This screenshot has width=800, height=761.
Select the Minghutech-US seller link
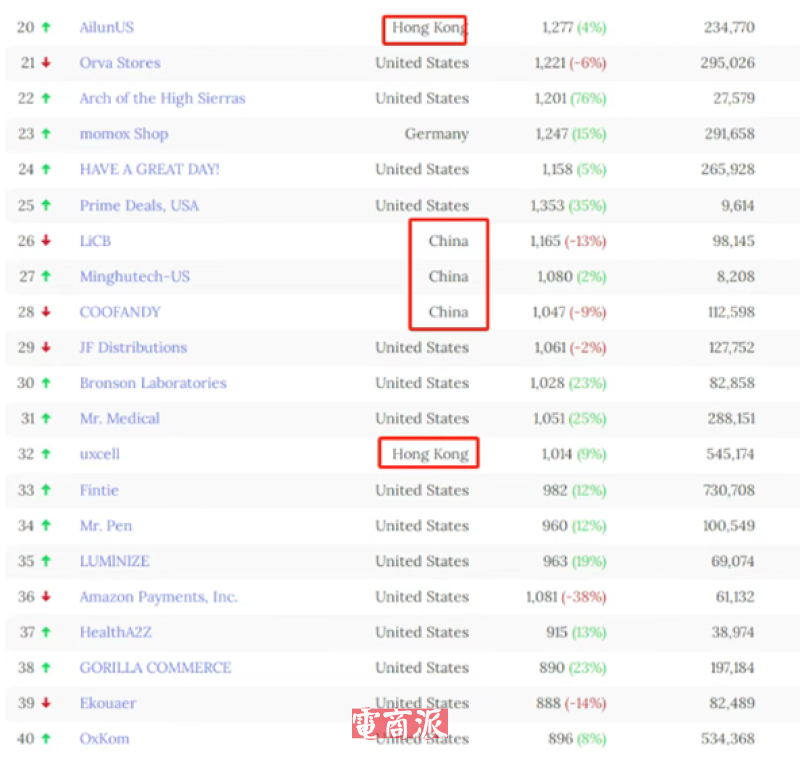pyautogui.click(x=134, y=276)
